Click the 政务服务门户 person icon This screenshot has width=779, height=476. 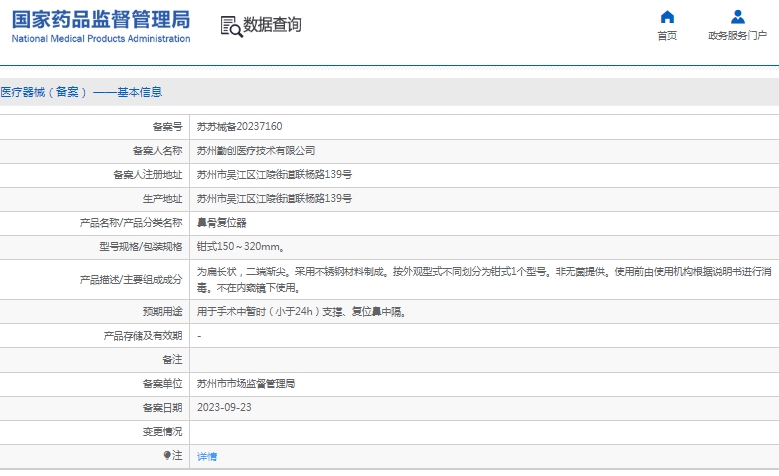pos(738,17)
